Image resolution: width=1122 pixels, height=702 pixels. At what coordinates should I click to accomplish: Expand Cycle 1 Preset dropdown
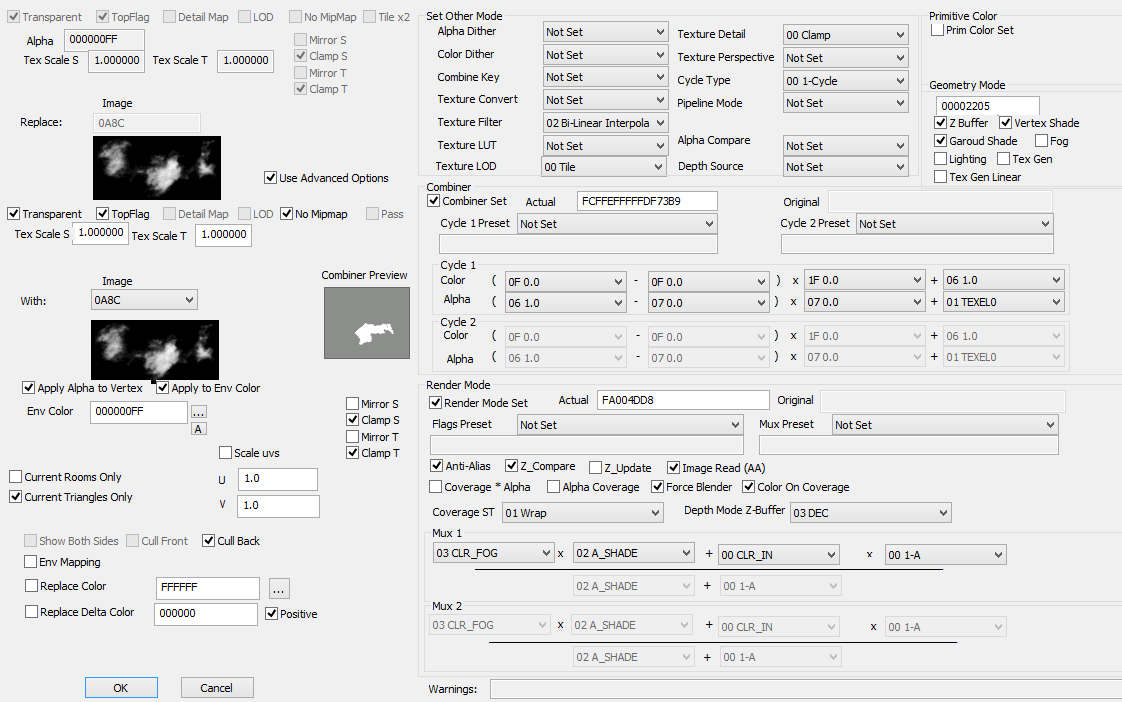617,223
